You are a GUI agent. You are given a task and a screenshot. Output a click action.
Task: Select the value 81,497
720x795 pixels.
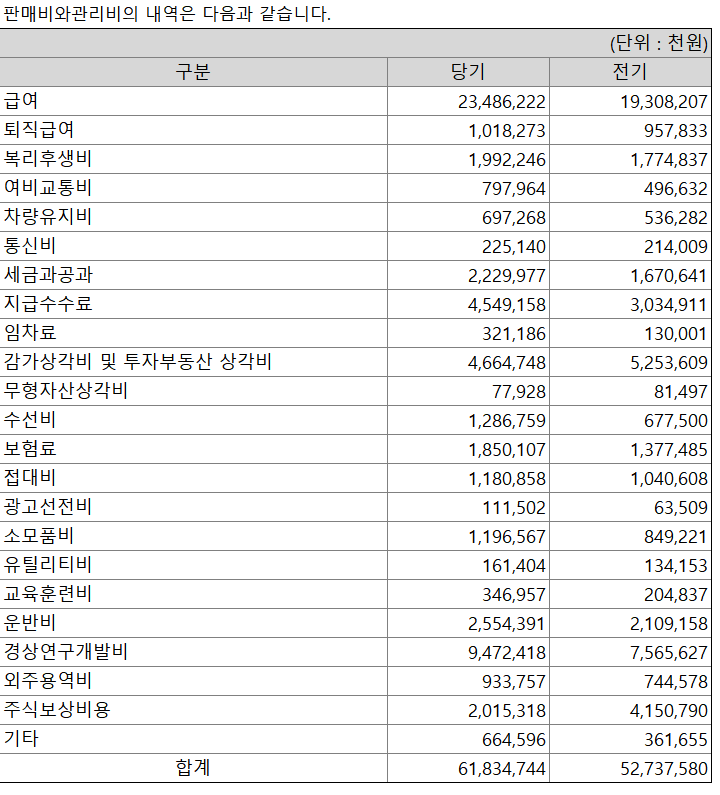click(x=680, y=391)
